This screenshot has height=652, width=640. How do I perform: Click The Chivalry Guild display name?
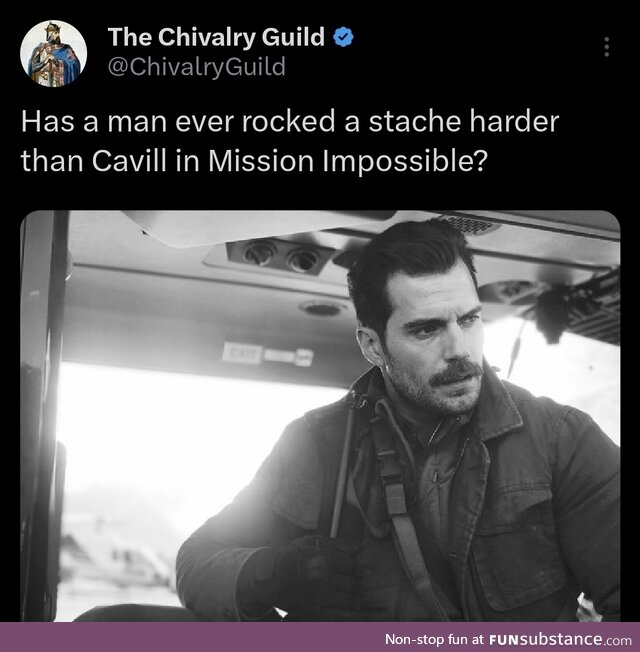pos(216,37)
